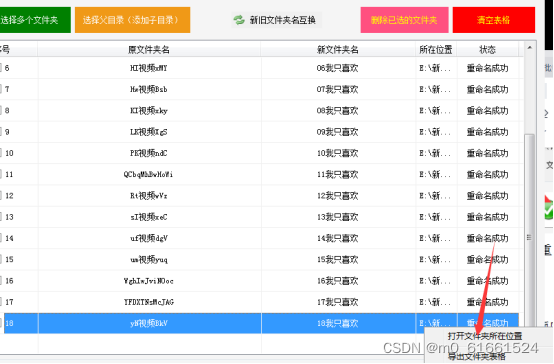Viewport: 554px width, 364px height.
Task: Choose 打开文件夹所在位置 from the context menu
Action: tap(485, 336)
